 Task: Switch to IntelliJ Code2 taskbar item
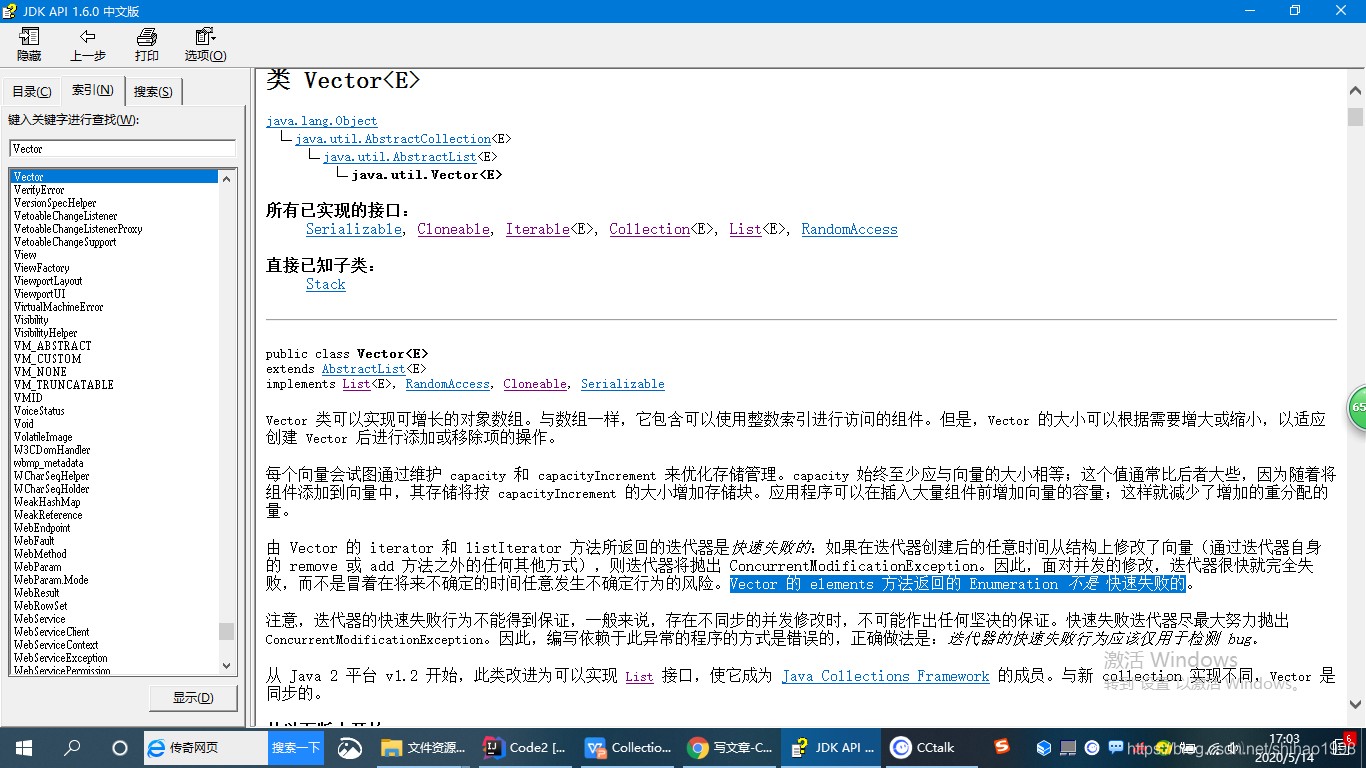(x=523, y=747)
